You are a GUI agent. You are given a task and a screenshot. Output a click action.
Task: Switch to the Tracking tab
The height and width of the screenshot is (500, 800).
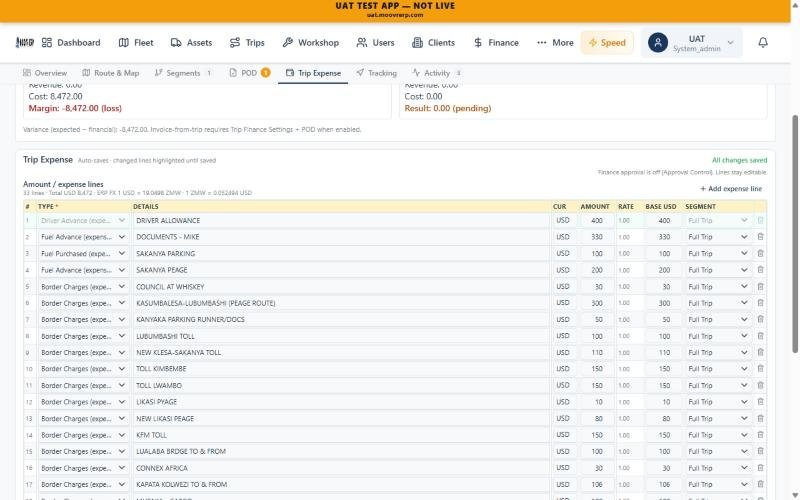(377, 73)
